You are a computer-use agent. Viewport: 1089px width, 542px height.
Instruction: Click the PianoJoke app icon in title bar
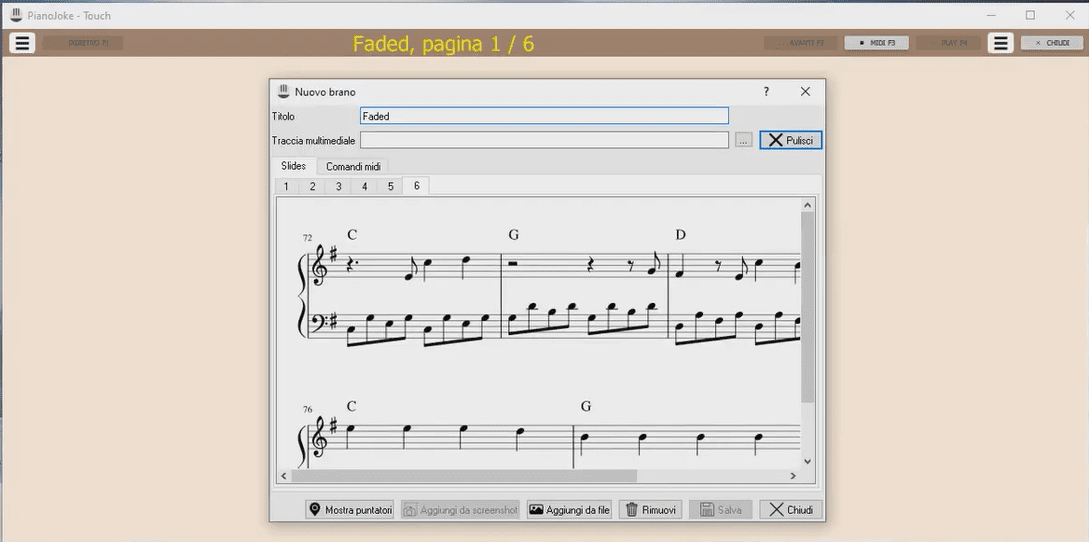coord(17,15)
